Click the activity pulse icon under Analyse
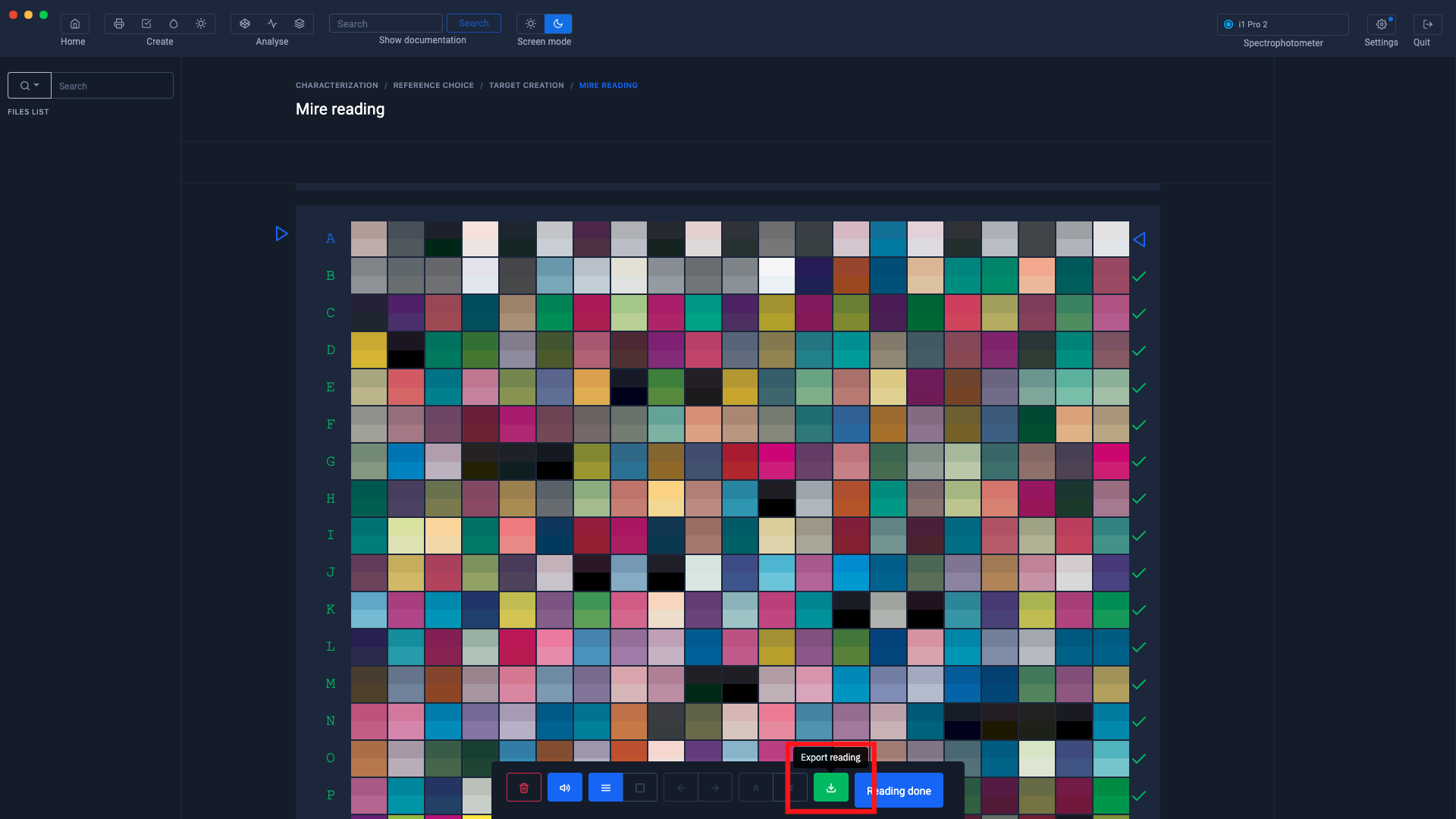This screenshot has width=1456, height=819. (272, 24)
